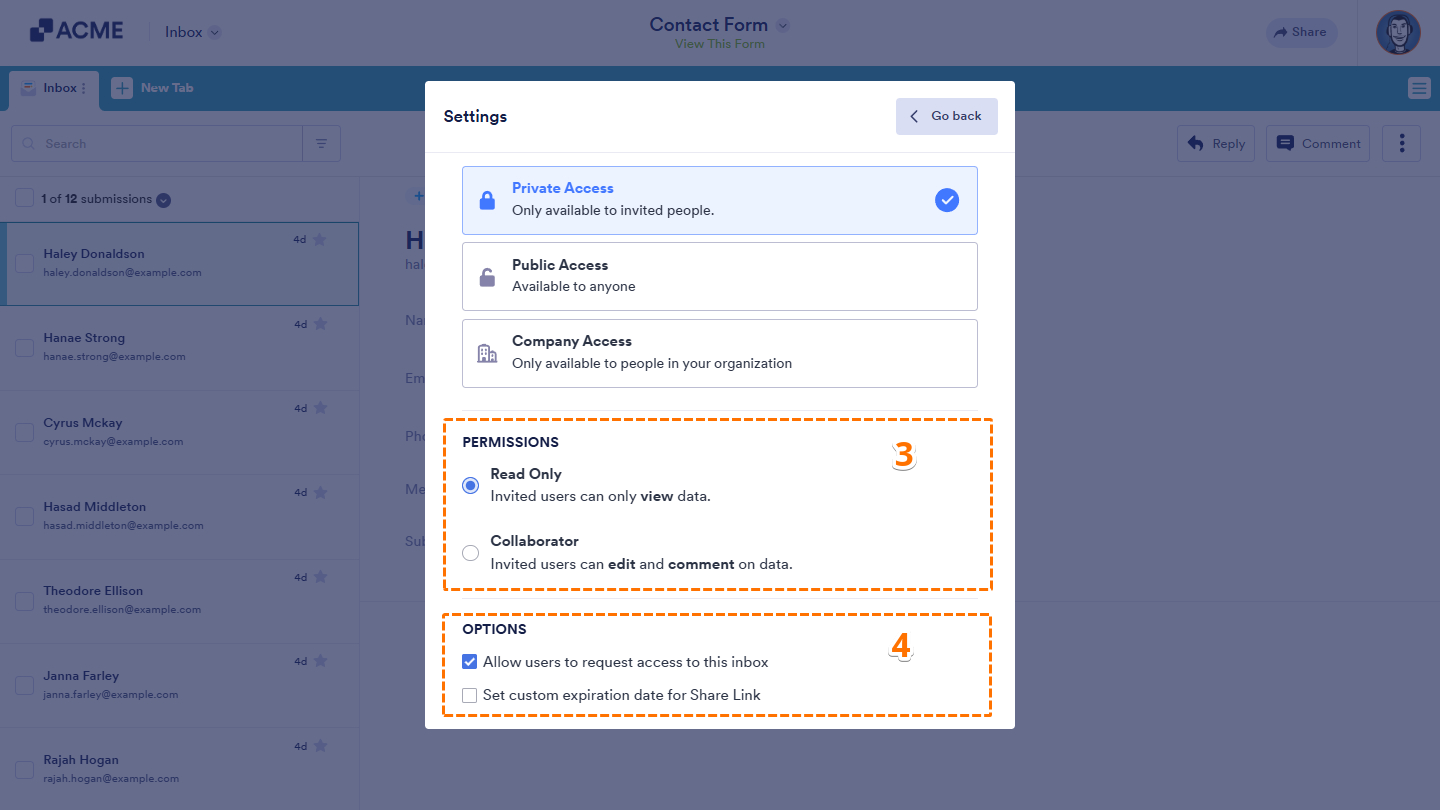Select the Read Only permission
The width and height of the screenshot is (1440, 810).
470,485
